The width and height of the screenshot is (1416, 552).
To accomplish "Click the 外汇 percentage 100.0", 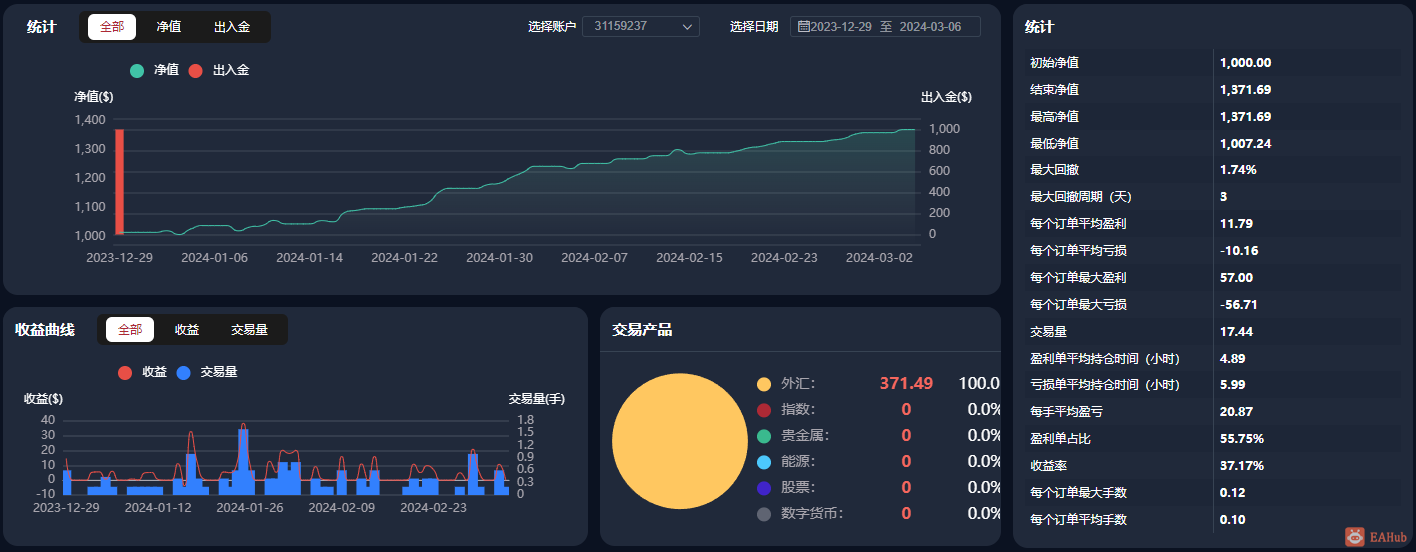I will (x=980, y=383).
